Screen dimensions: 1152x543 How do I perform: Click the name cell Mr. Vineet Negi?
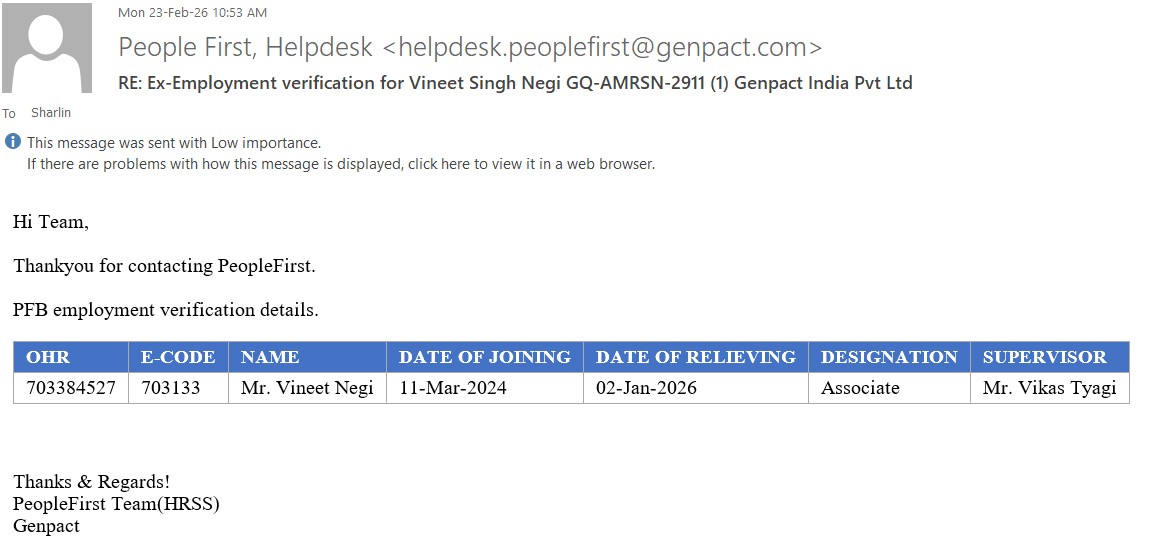tap(307, 388)
